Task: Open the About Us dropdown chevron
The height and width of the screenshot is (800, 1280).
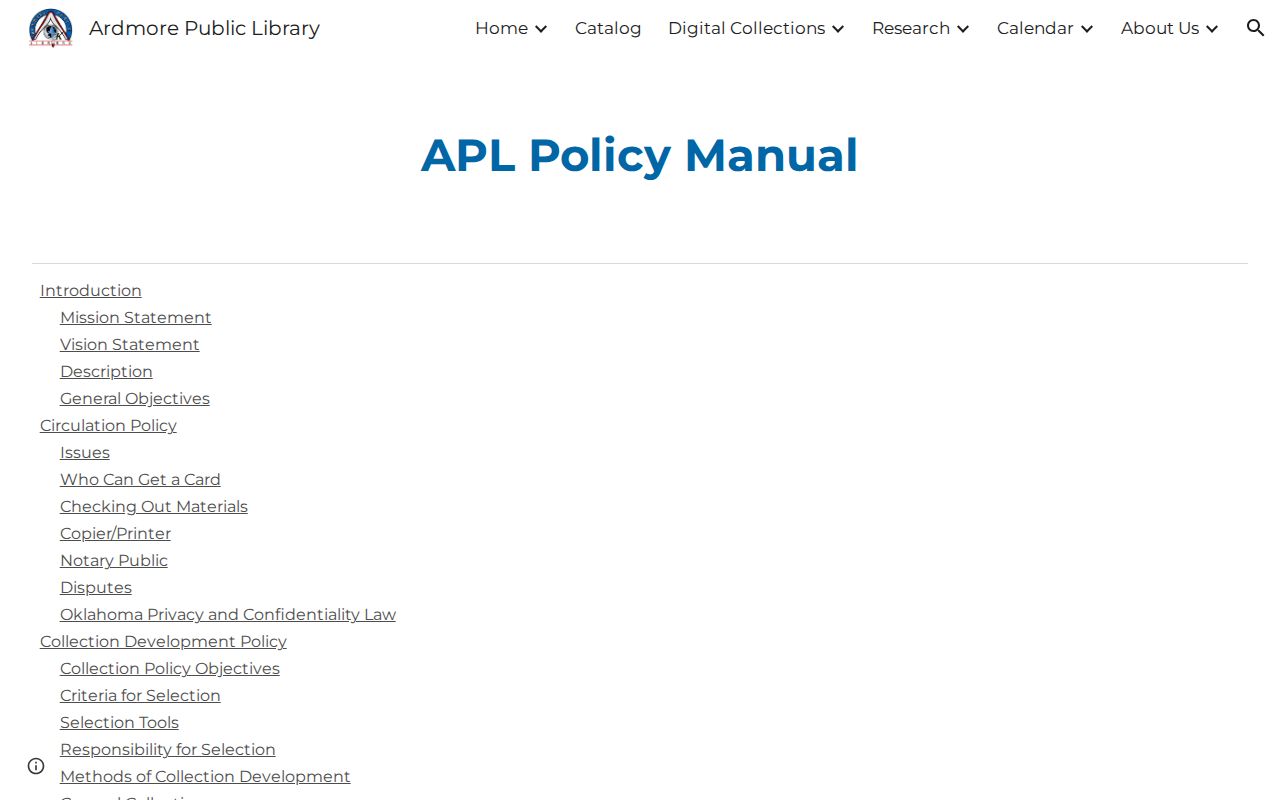Action: 1212,29
